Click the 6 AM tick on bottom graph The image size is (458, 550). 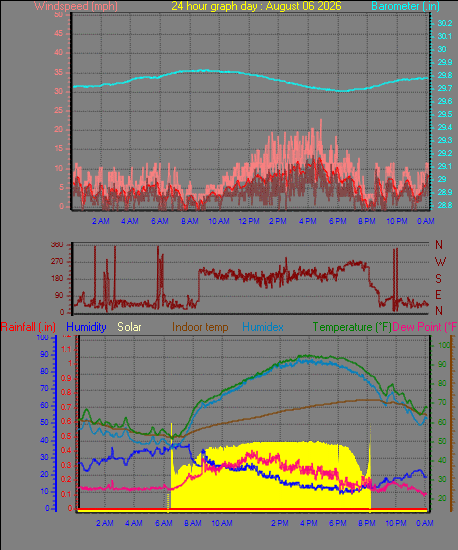pos(163,523)
